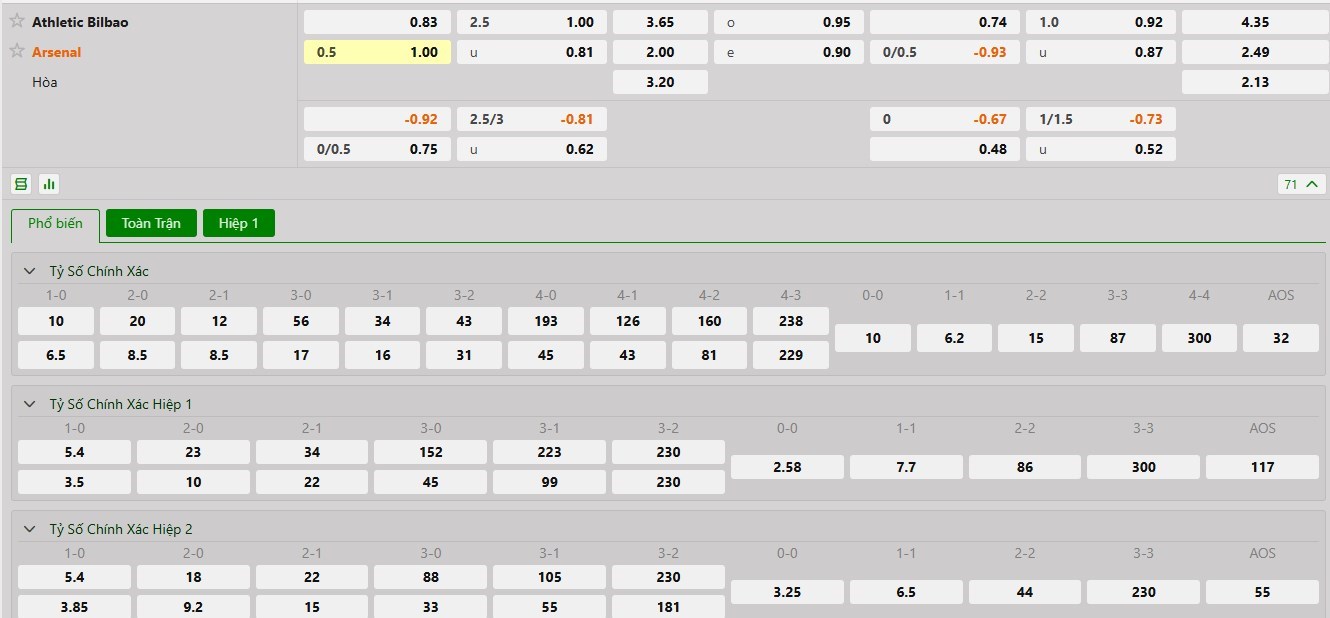Image resolution: width=1330 pixels, height=618 pixels.
Task: Open the Arsenal team name
Action: pyautogui.click(x=57, y=51)
